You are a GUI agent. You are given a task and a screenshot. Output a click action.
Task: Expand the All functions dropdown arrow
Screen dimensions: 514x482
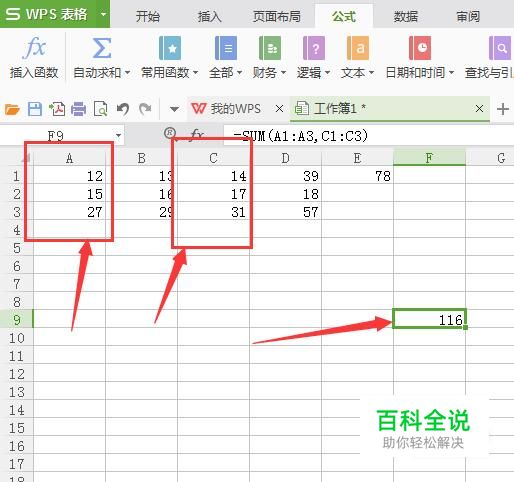tap(239, 72)
